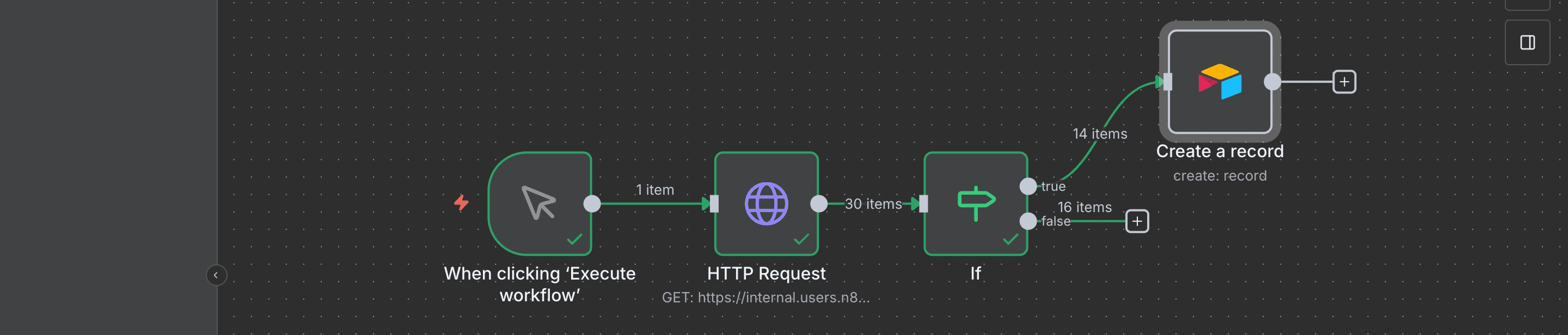The height and width of the screenshot is (335, 1568).
Task: Click the 'If' node label
Action: pos(975,274)
